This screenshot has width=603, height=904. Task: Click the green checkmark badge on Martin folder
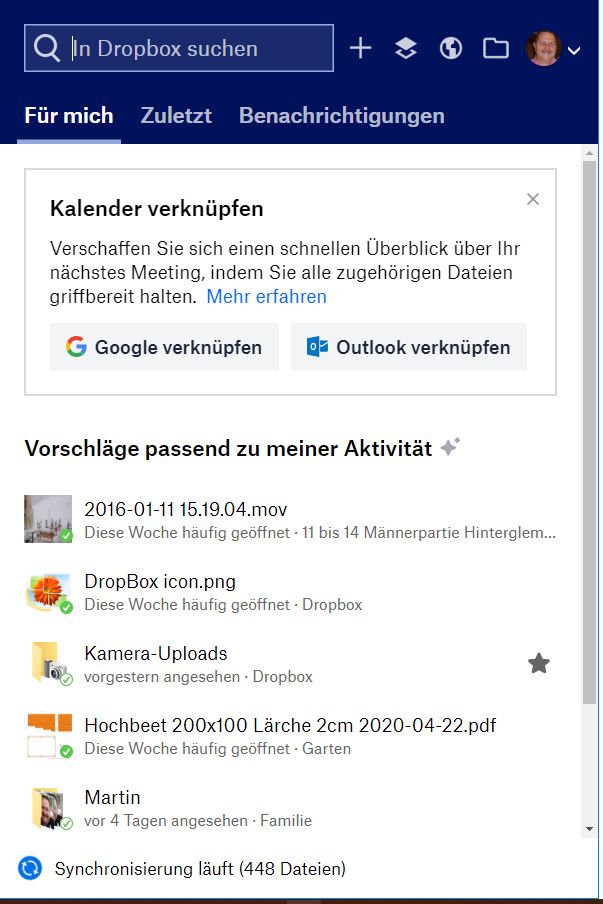pyautogui.click(x=67, y=824)
